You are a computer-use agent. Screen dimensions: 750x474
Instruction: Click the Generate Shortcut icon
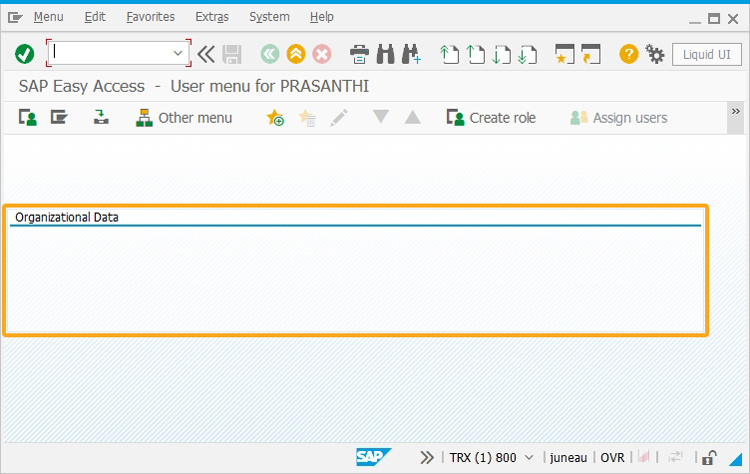(x=591, y=54)
